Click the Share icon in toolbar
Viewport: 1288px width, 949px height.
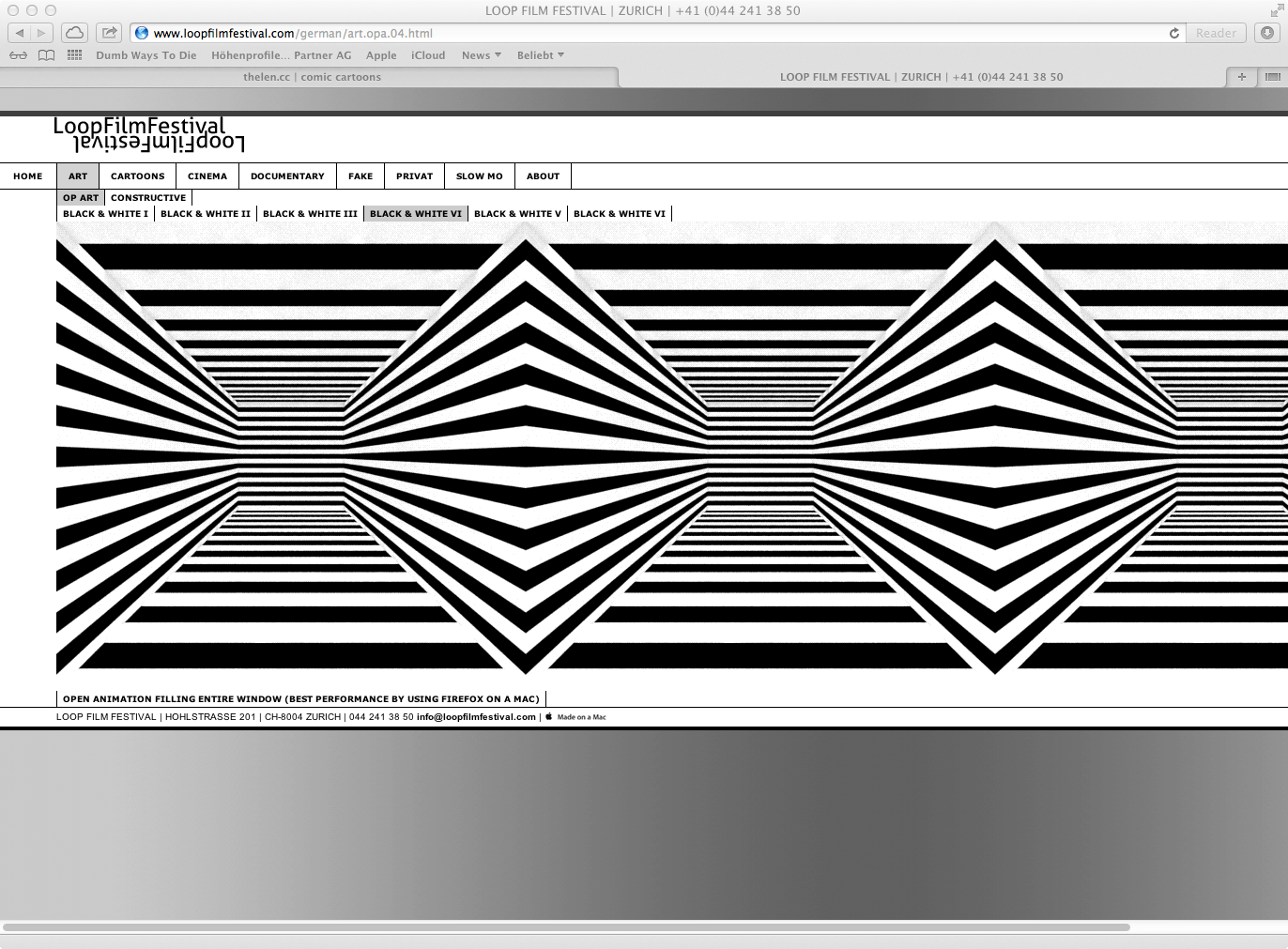[110, 33]
